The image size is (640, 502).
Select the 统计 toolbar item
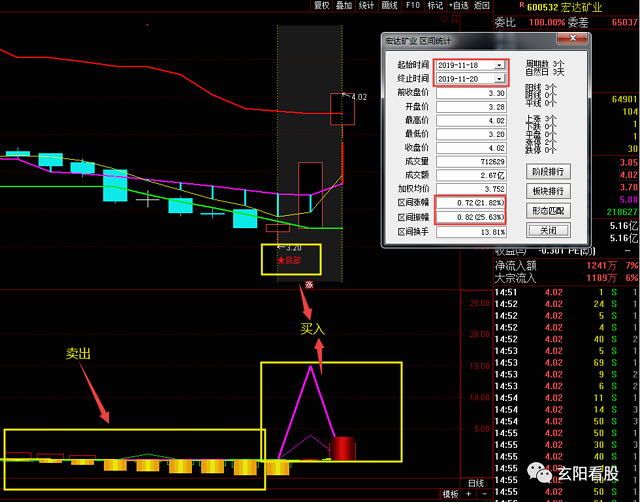(x=366, y=5)
